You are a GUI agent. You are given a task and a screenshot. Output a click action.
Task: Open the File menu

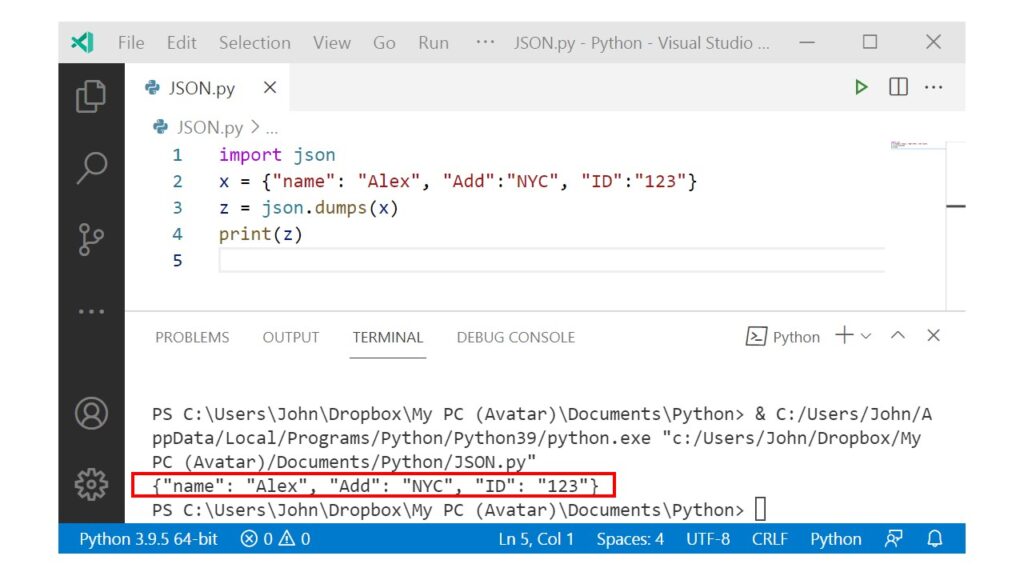(131, 43)
